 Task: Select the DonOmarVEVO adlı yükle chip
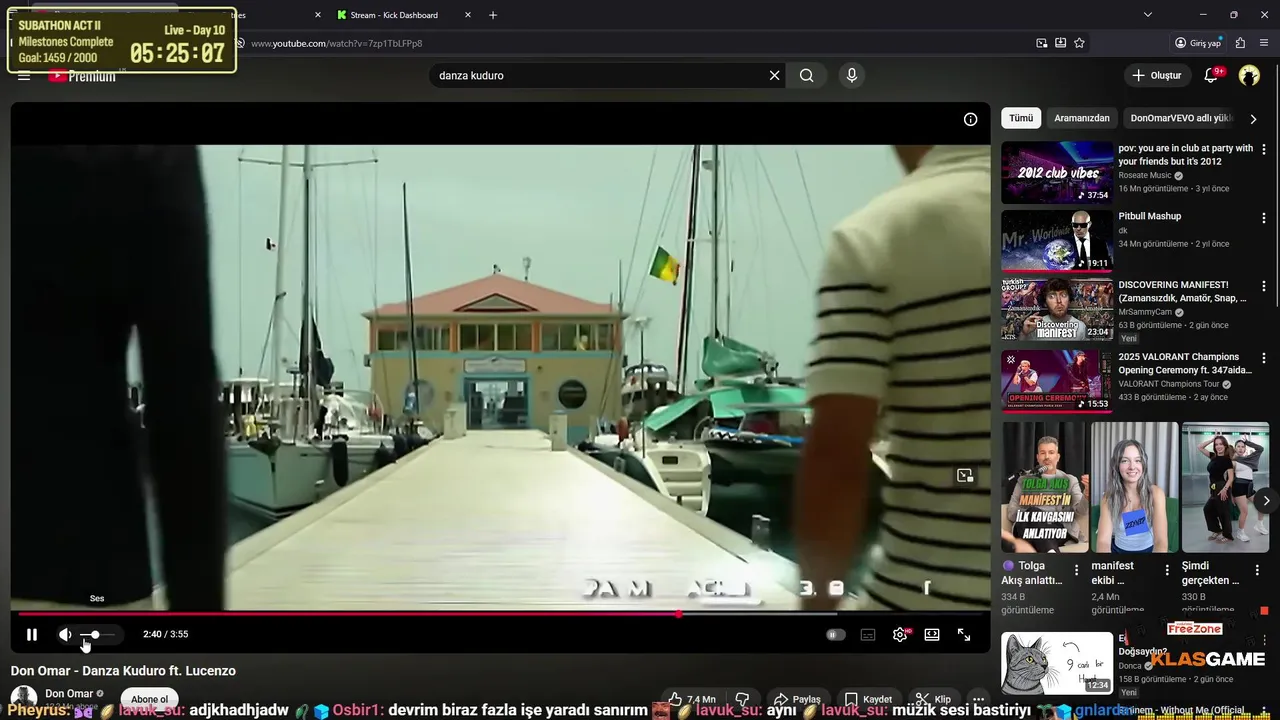pos(1182,118)
